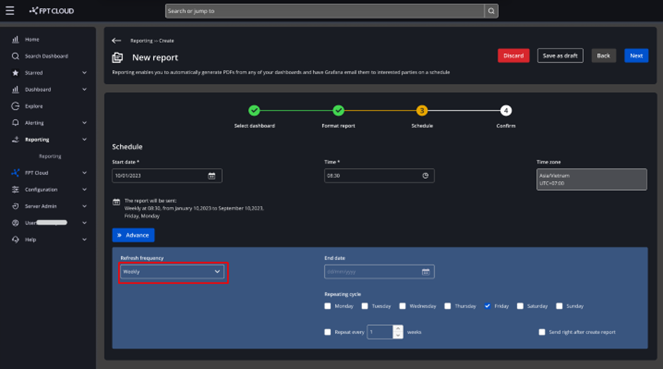
Task: Click the Back button
Action: (x=603, y=56)
